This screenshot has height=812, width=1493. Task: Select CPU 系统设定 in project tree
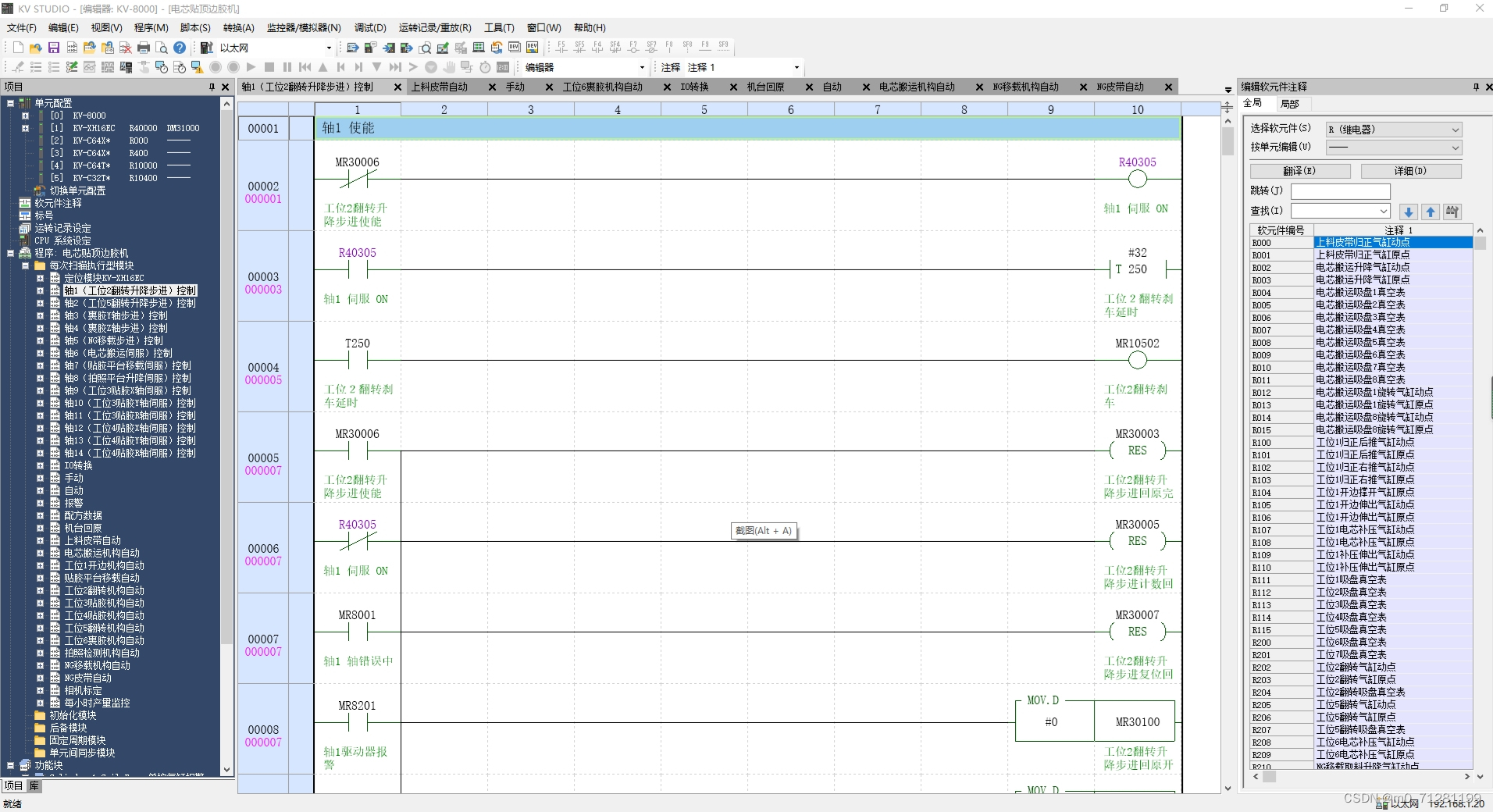pos(62,240)
